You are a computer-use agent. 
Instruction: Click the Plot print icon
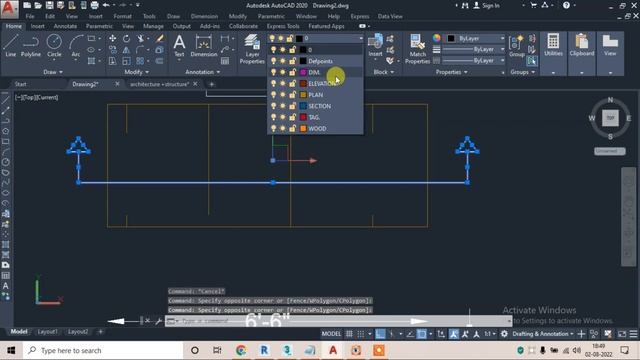click(94, 5)
